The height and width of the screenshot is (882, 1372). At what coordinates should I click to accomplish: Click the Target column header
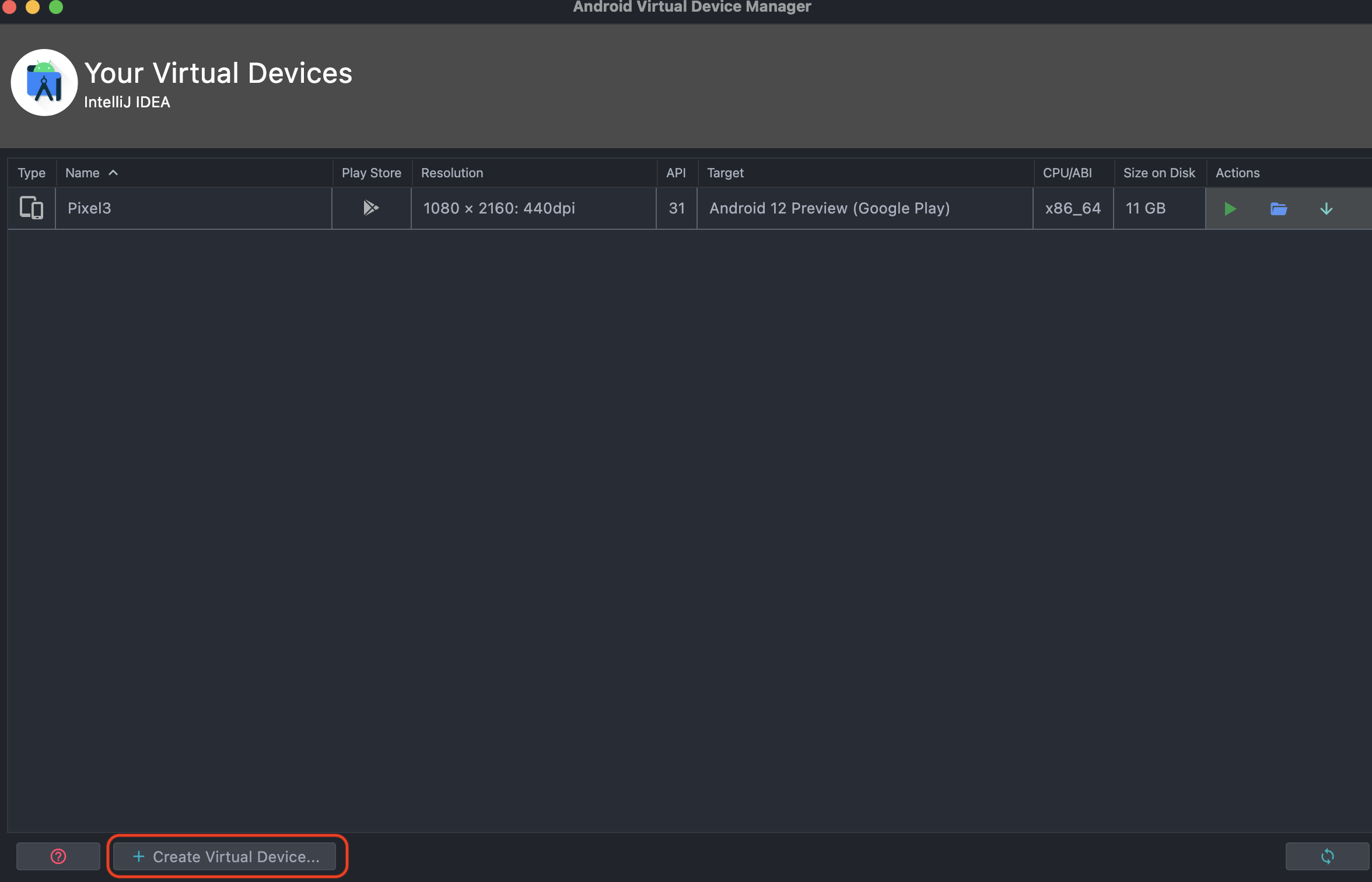[x=725, y=173]
